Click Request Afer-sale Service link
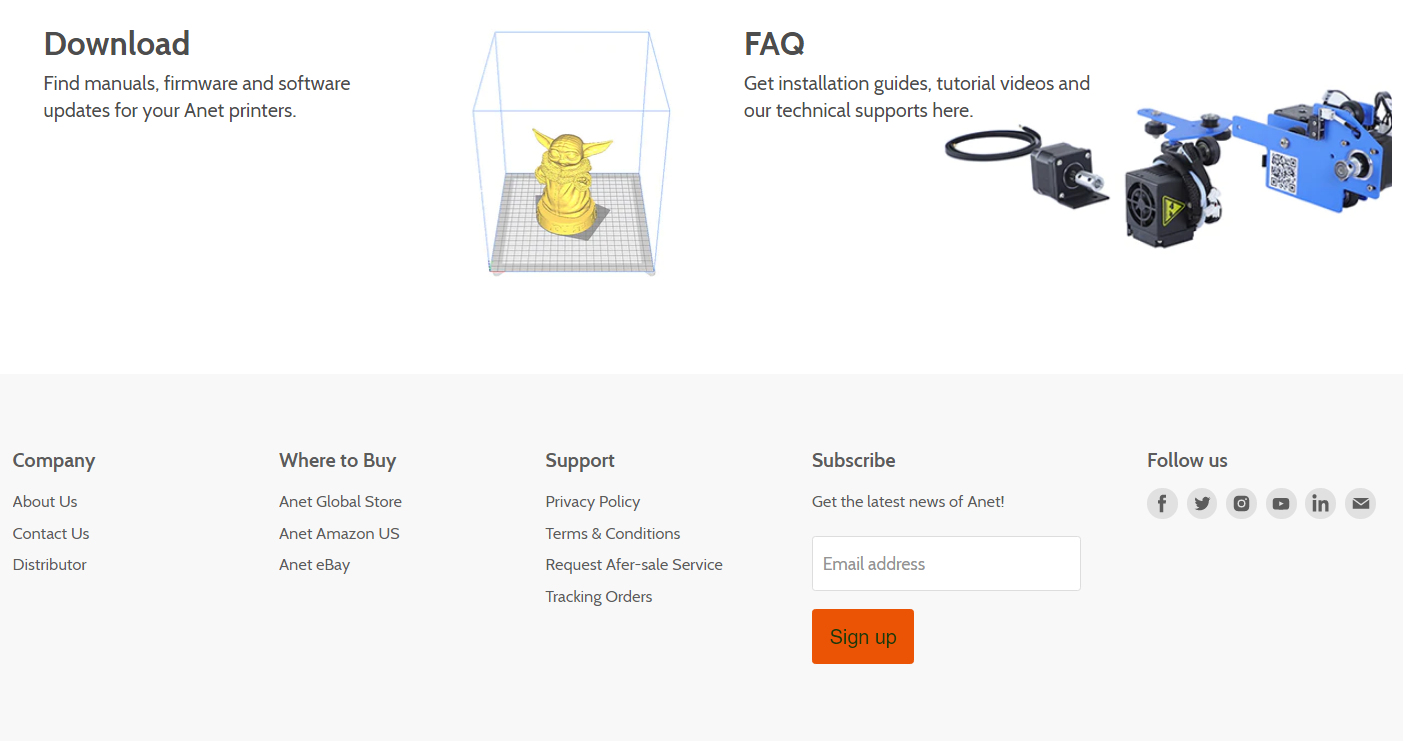 pyautogui.click(x=633, y=565)
